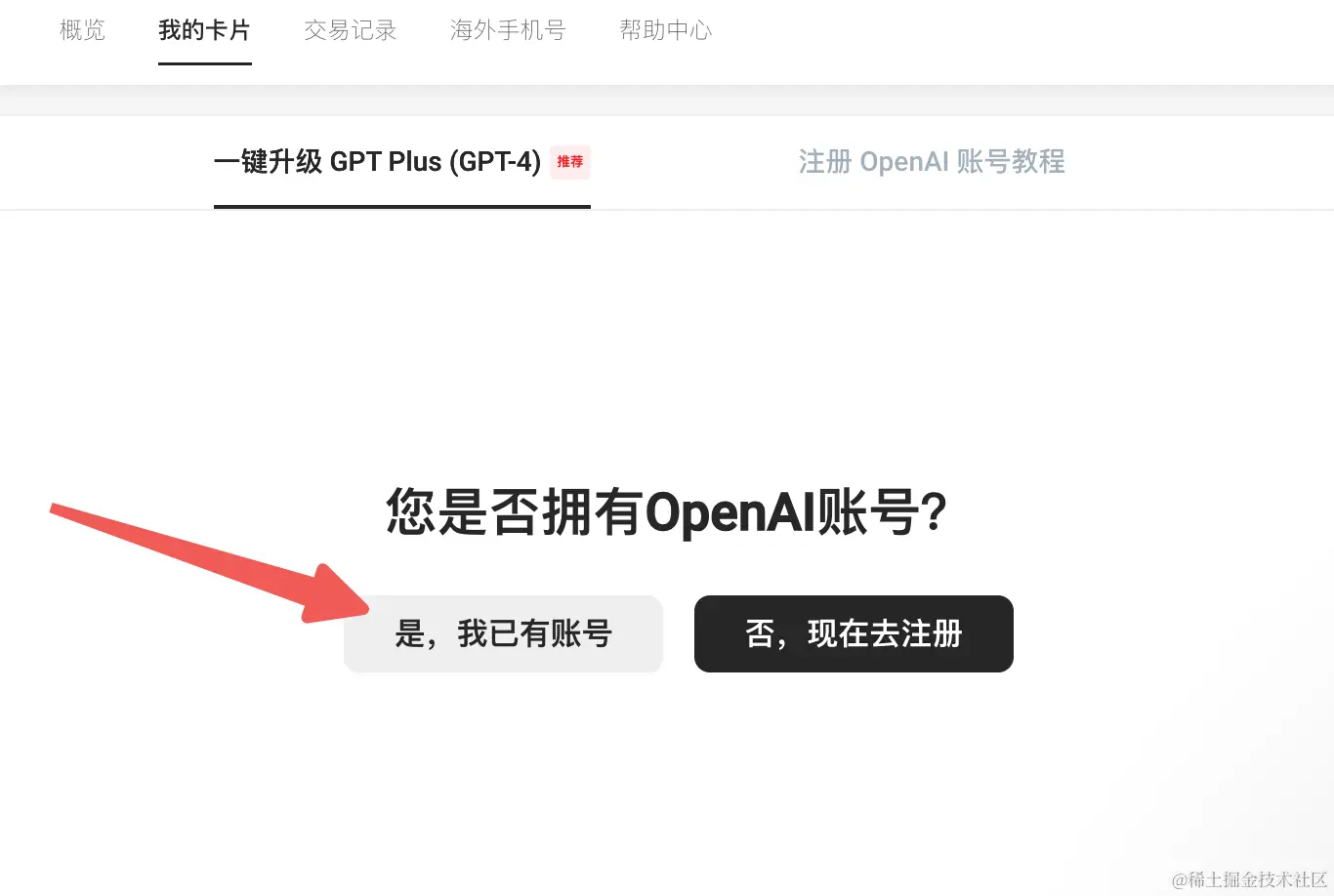The image size is (1334, 896).
Task: Go to the 海外手机号 tab
Action: coord(508,30)
